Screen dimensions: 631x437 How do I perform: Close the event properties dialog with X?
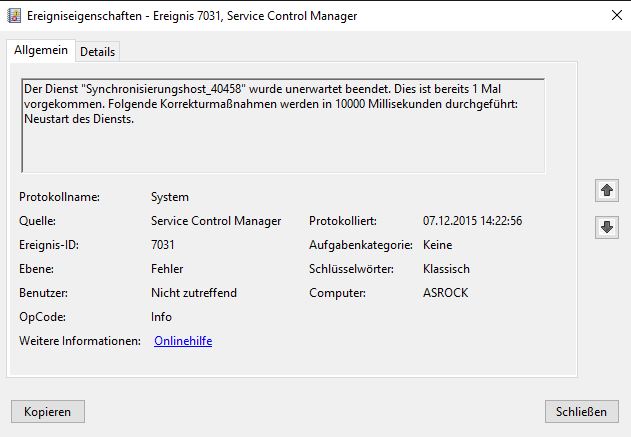(617, 15)
